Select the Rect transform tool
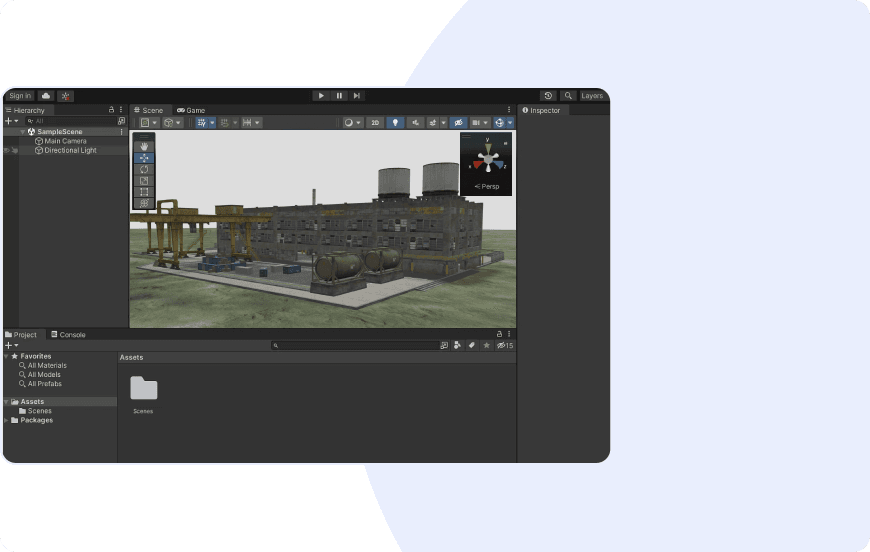 click(x=144, y=192)
